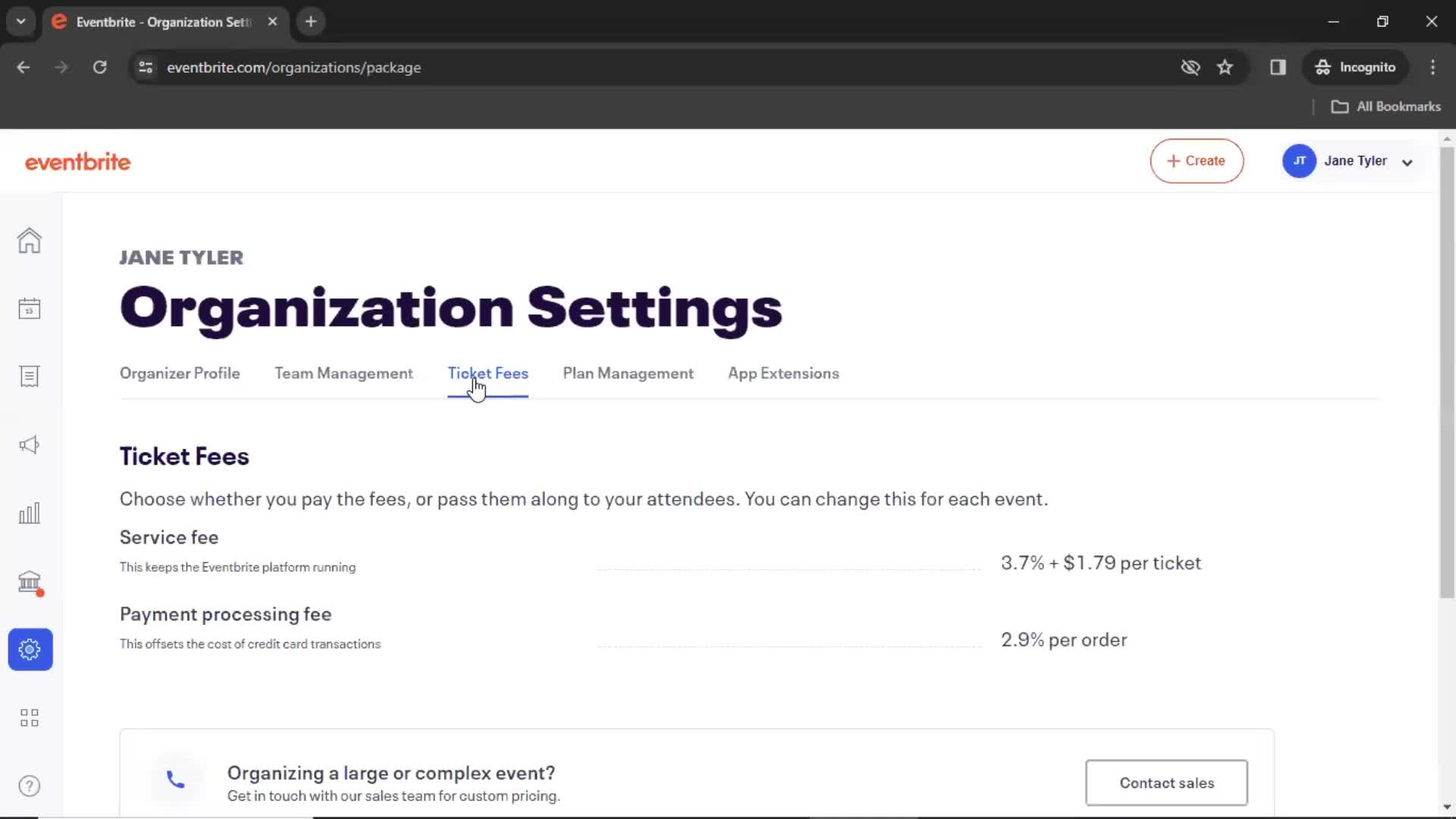
Task: Switch to Plan Management tab
Action: pyautogui.click(x=628, y=373)
